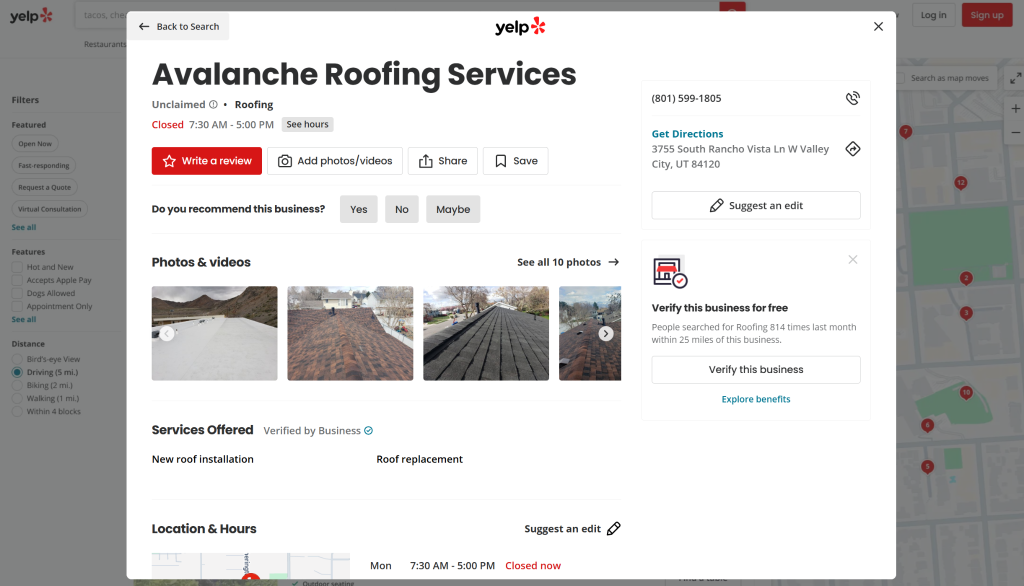The width and height of the screenshot is (1024, 586).
Task: Show previous photos with the left carousel arrow
Action: (167, 334)
